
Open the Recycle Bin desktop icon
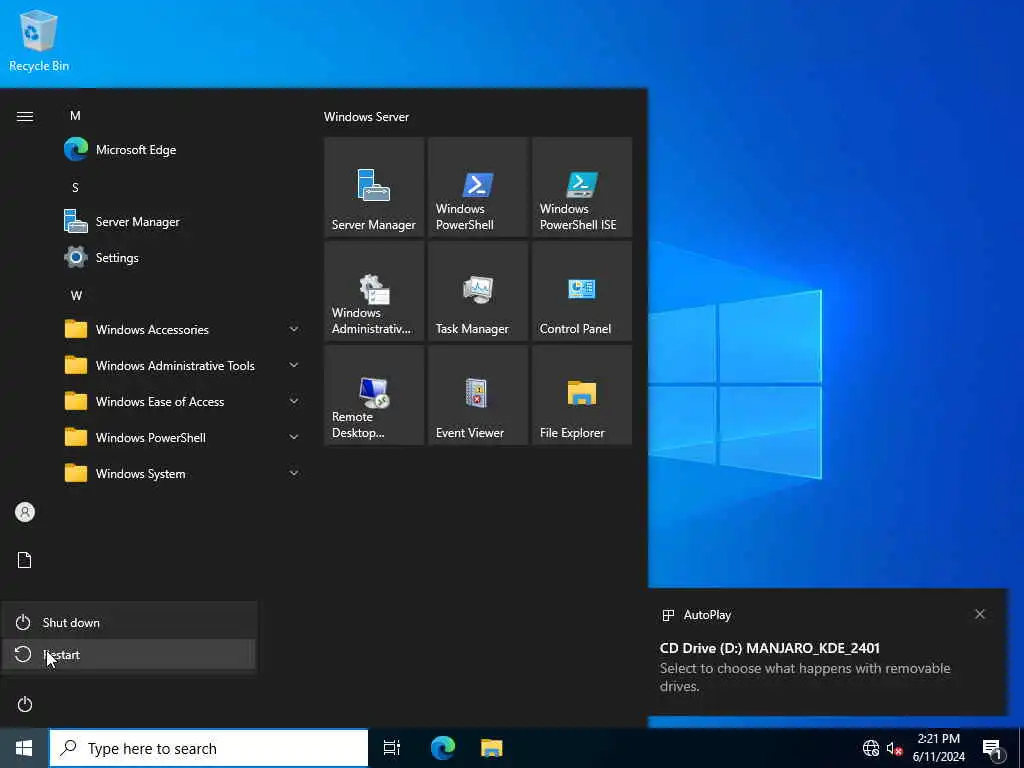coord(39,41)
